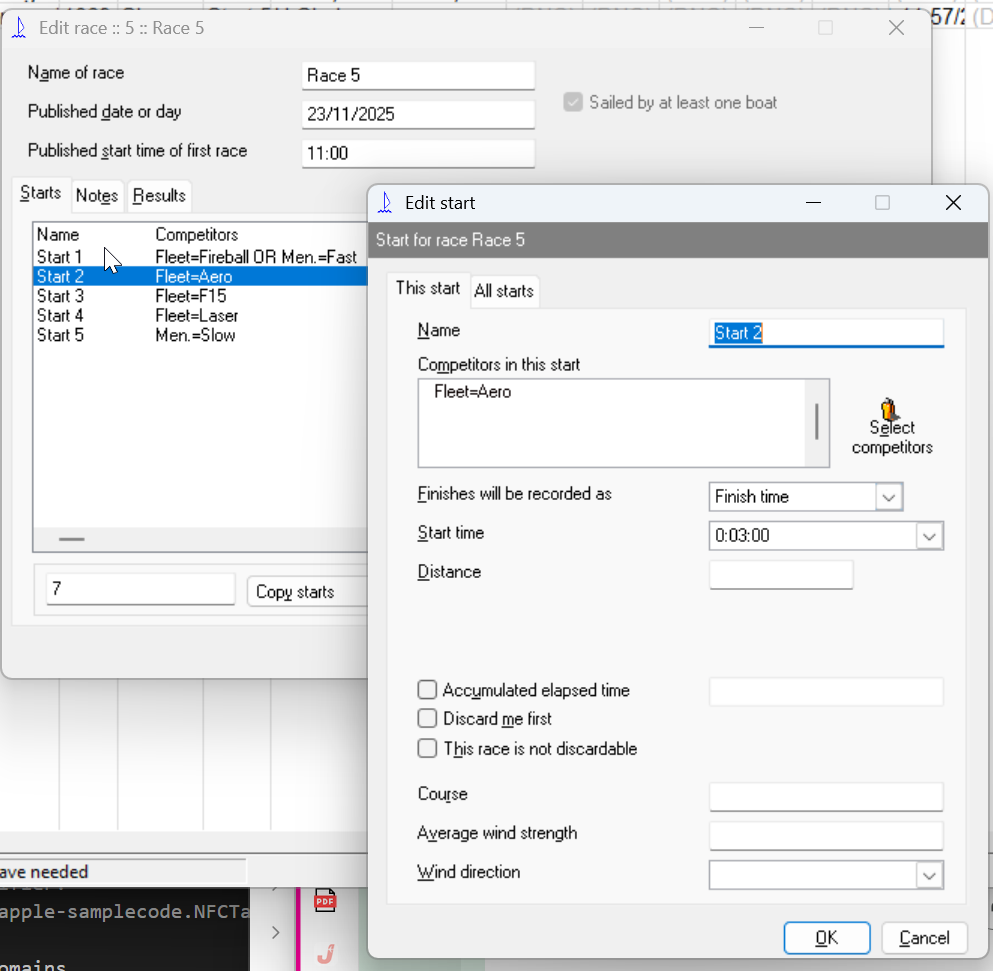Switch to the Results tab

159,196
